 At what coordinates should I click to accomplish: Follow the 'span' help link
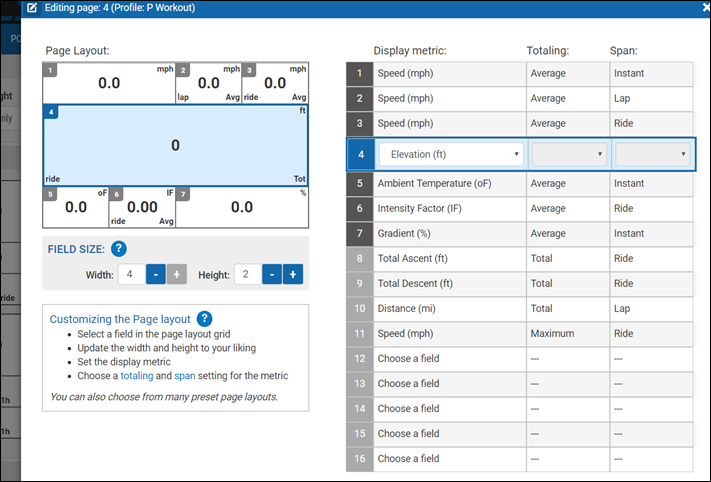[185, 376]
